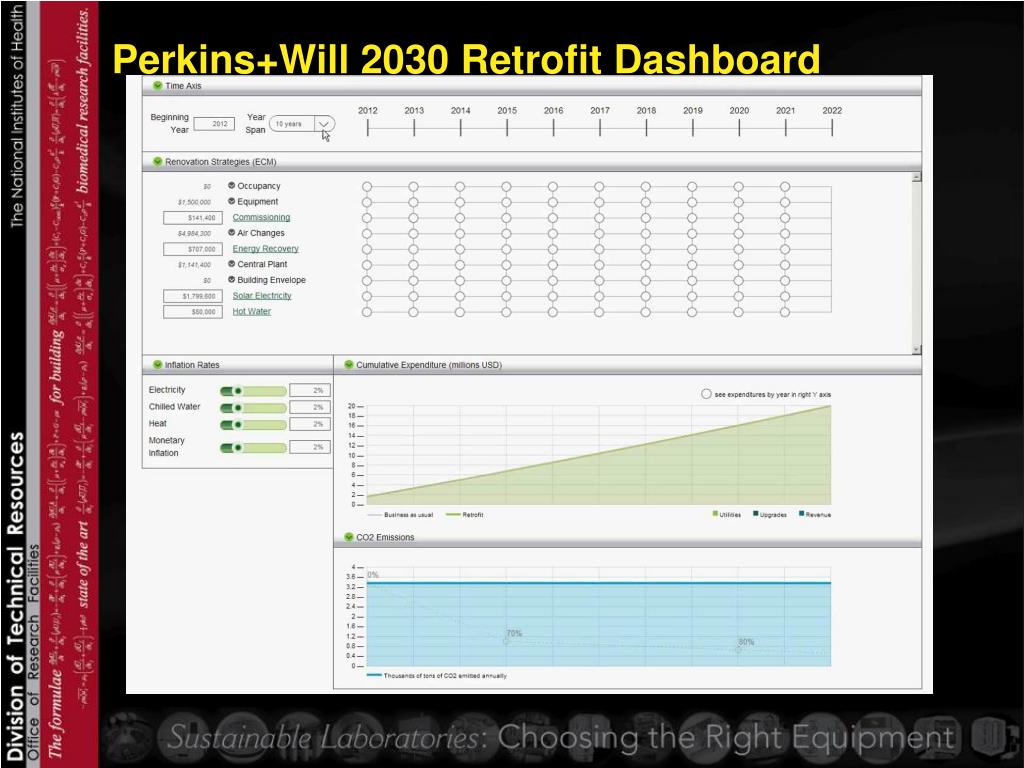Viewport: 1024px width, 768px height.
Task: Click the 80% CO2 target marker
Action: [x=739, y=649]
